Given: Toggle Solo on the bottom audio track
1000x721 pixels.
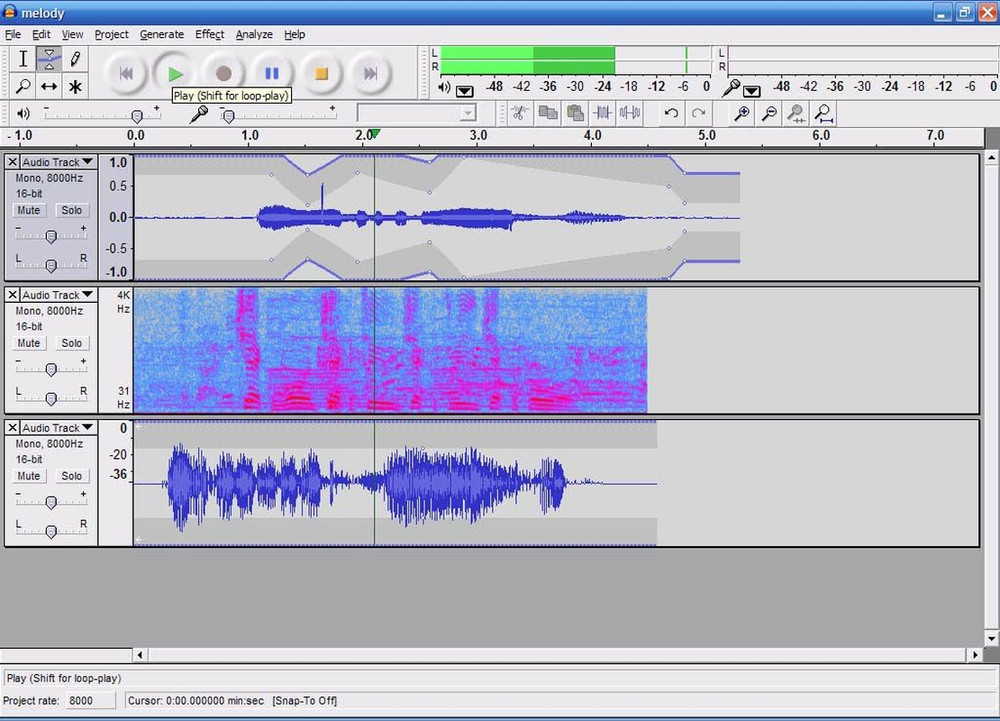Looking at the screenshot, I should pyautogui.click(x=71, y=475).
